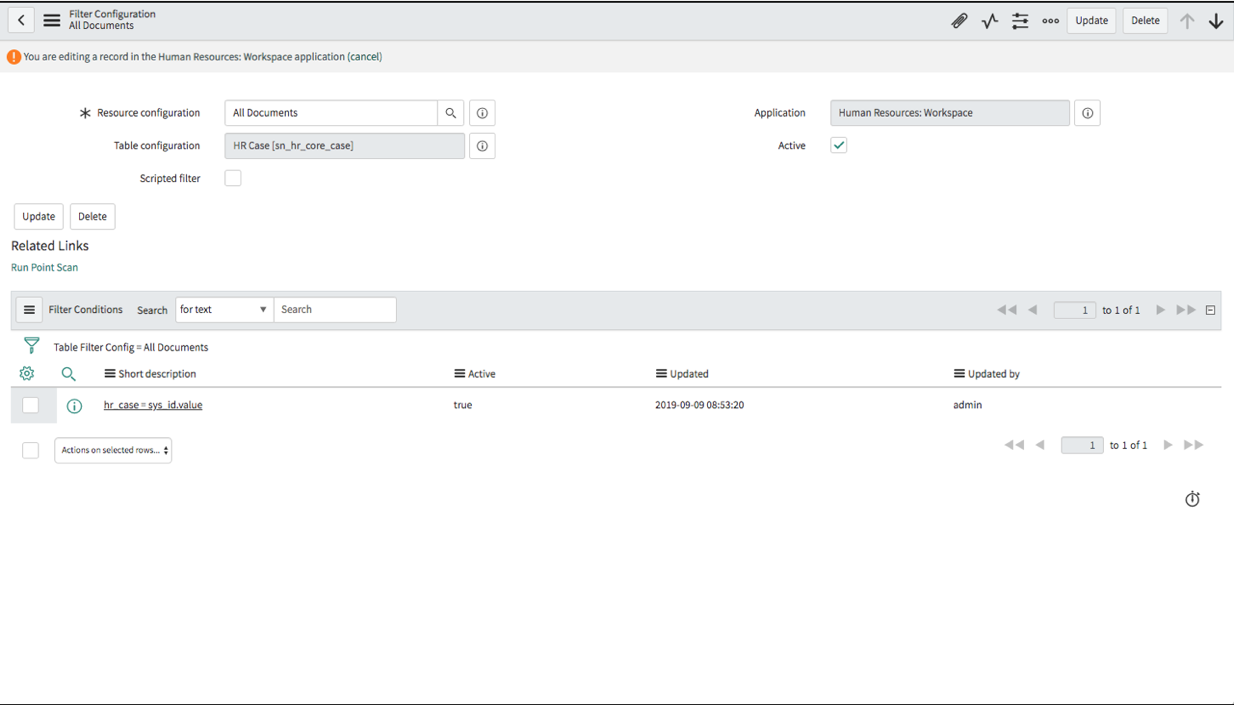
Task: Click bottom pager page number field
Action: point(1082,445)
